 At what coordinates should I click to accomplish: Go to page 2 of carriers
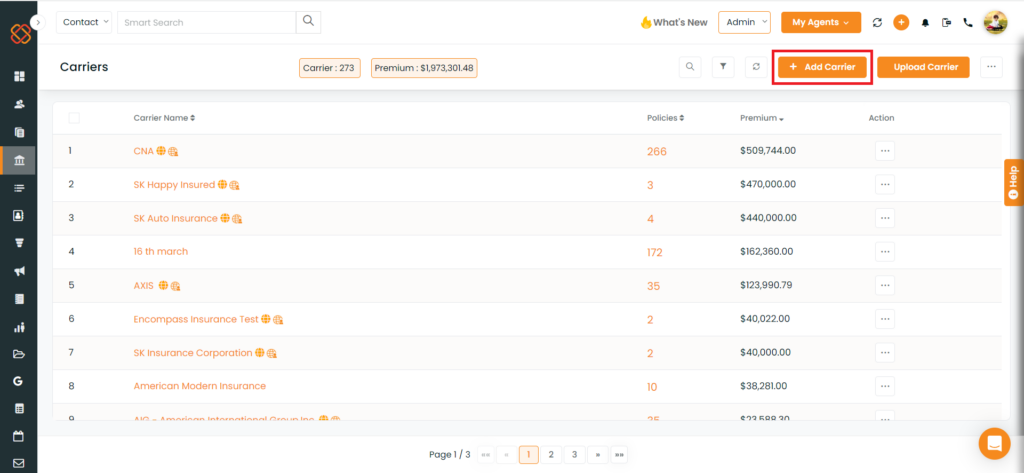[x=551, y=455]
